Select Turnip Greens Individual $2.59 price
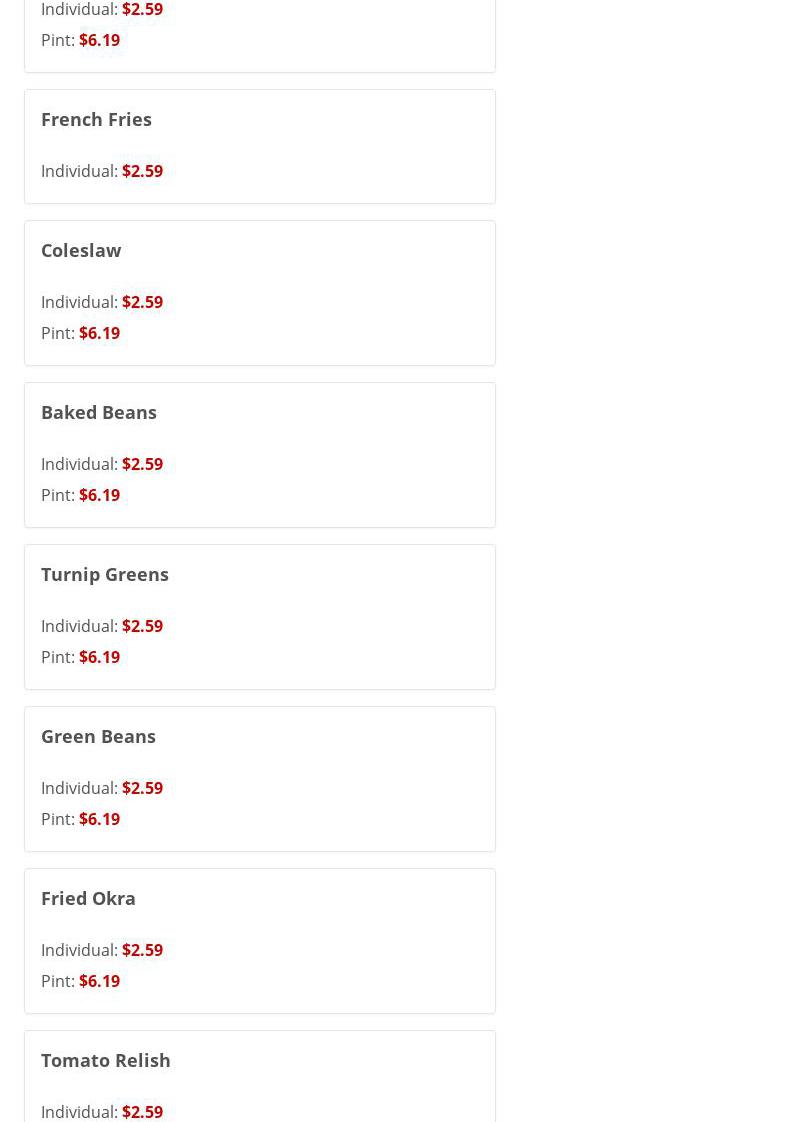This screenshot has height=1122, width=785. point(142,626)
